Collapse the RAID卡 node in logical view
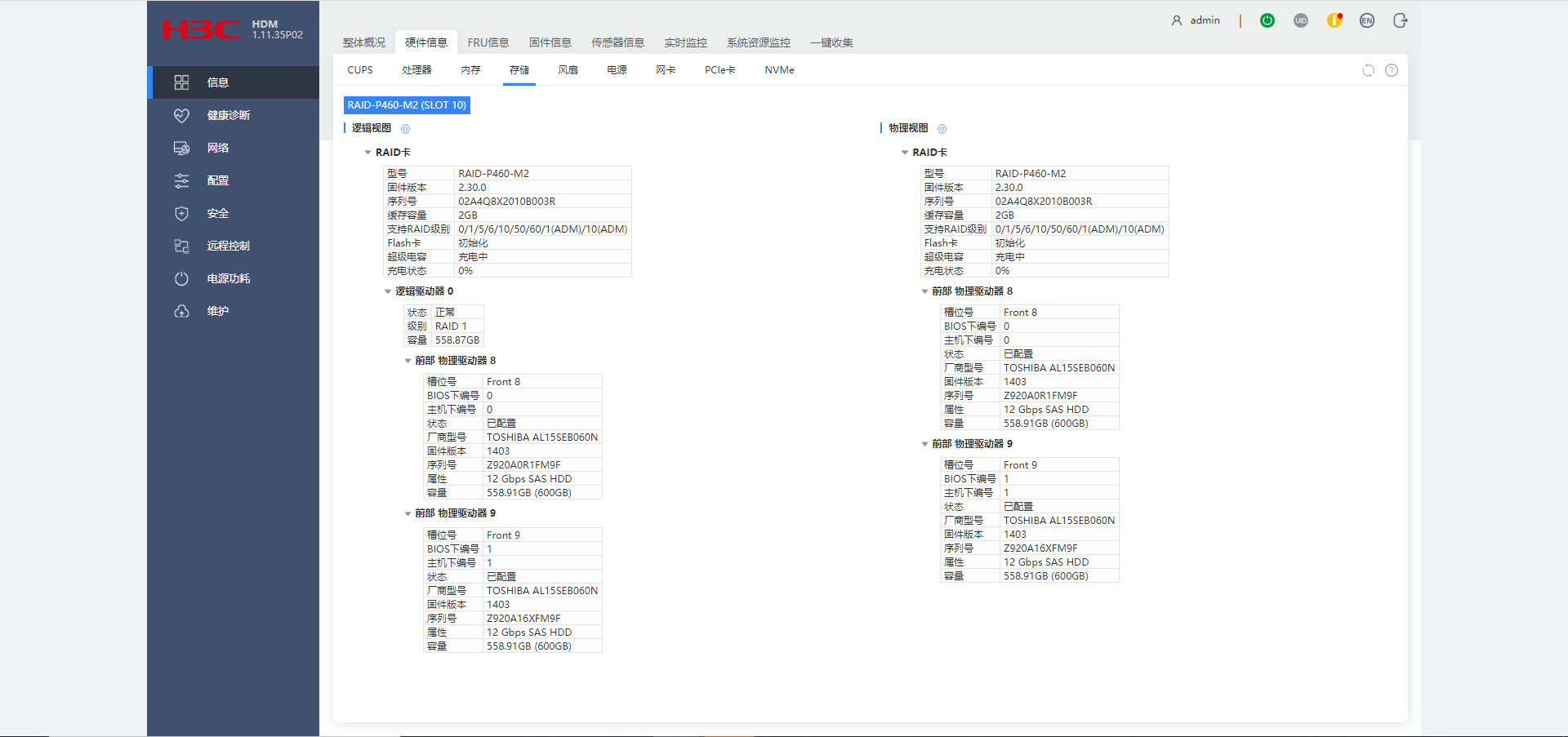 368,153
